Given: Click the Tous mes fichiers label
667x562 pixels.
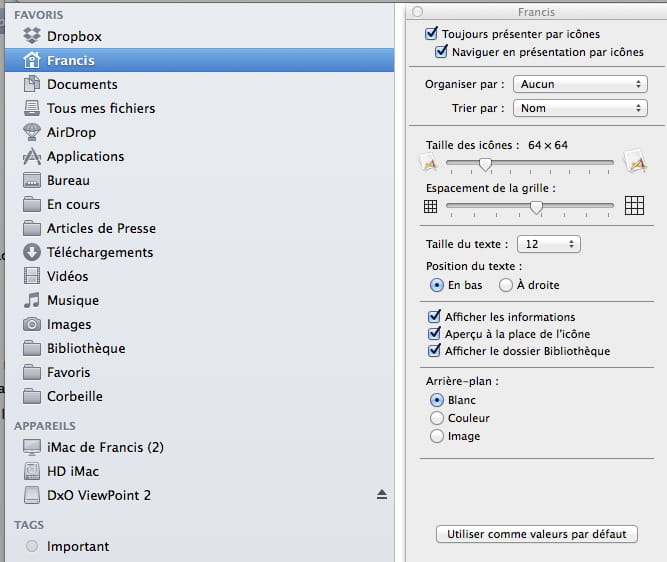Looking at the screenshot, I should coord(101,108).
